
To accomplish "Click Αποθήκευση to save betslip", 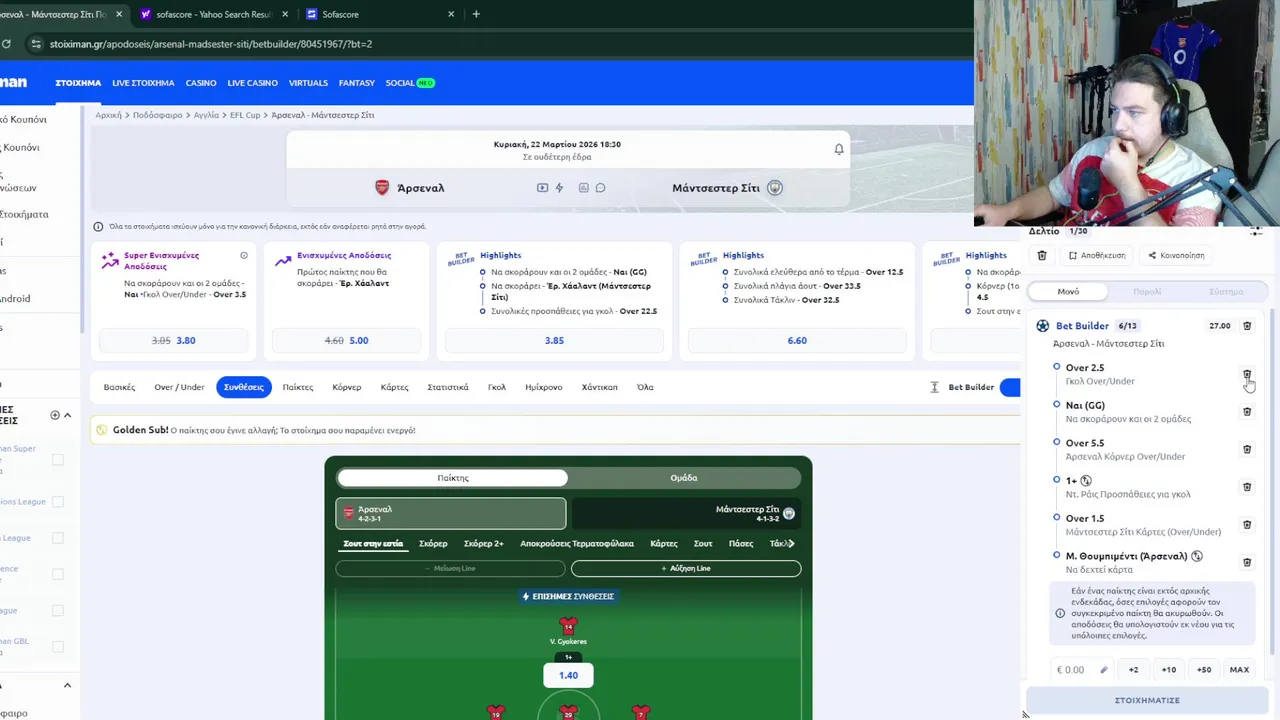I will 1097,255.
